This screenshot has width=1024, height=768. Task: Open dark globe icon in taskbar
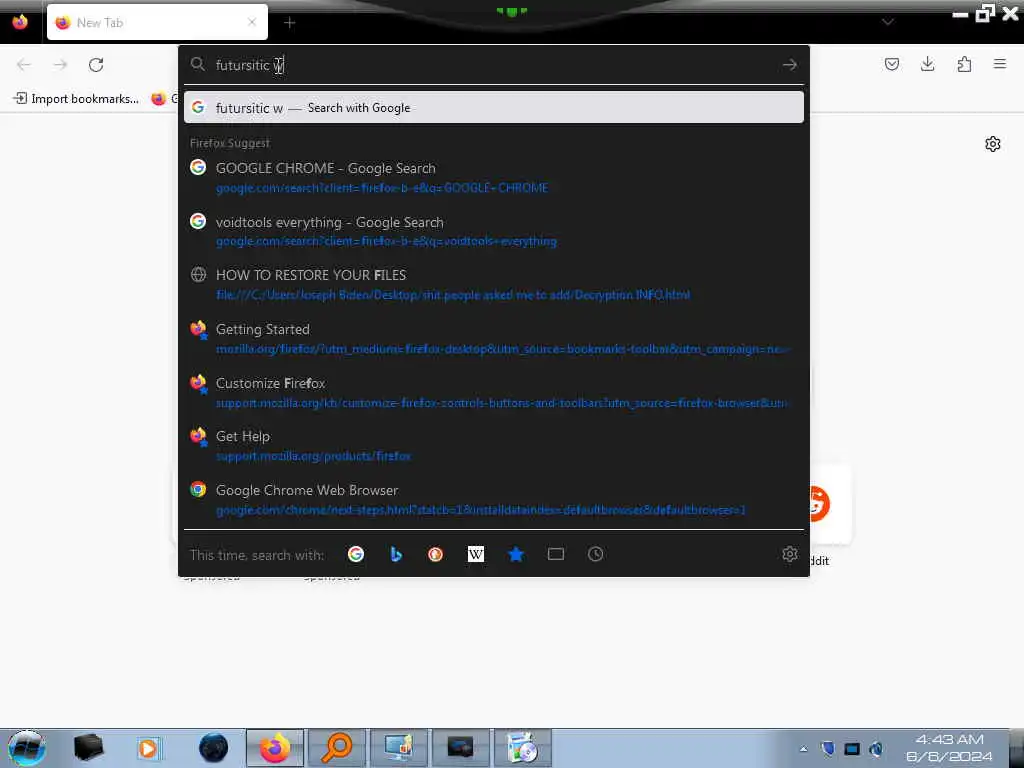click(x=214, y=748)
